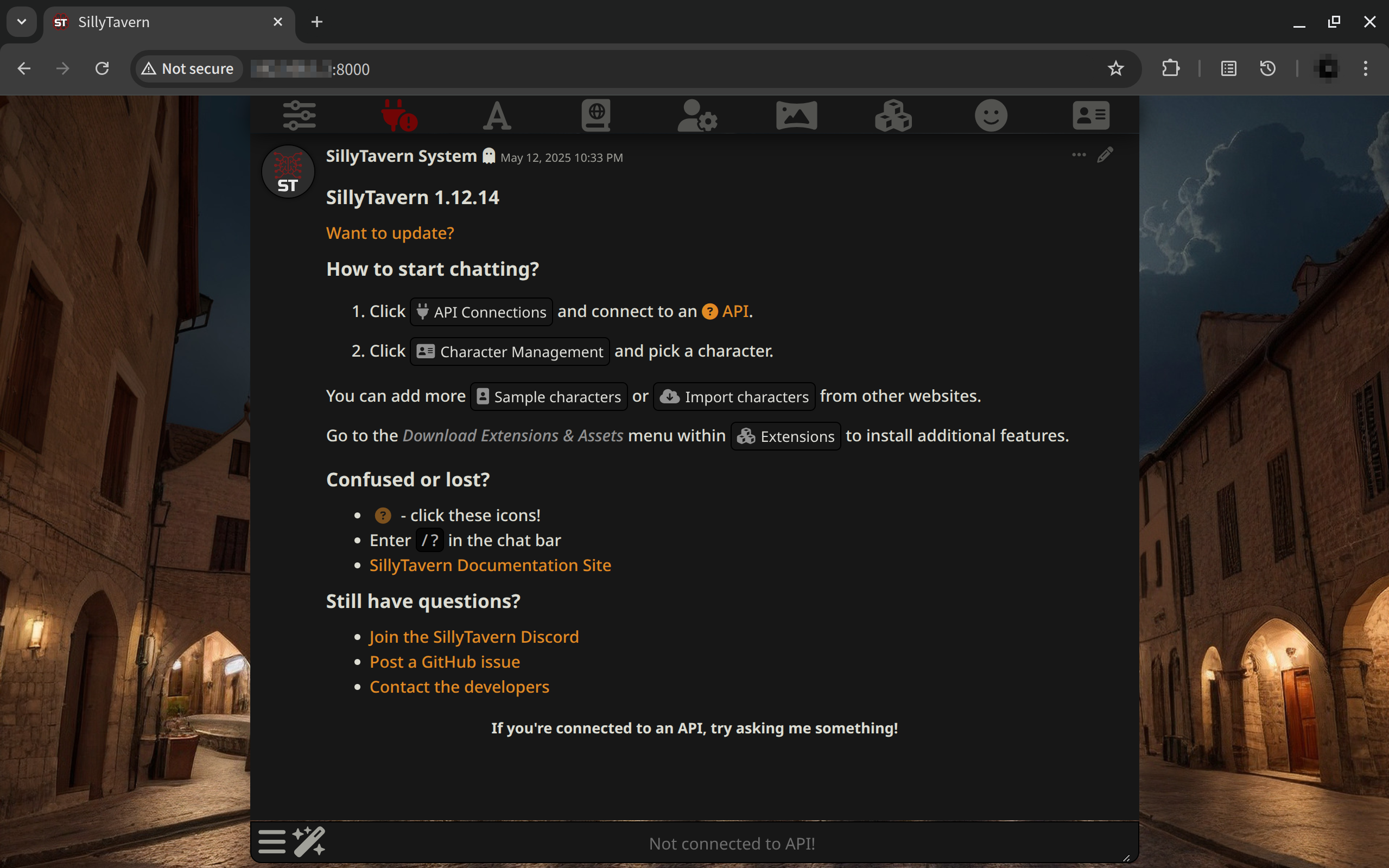Edit system message with pencil icon
The image size is (1389, 868).
click(x=1105, y=155)
